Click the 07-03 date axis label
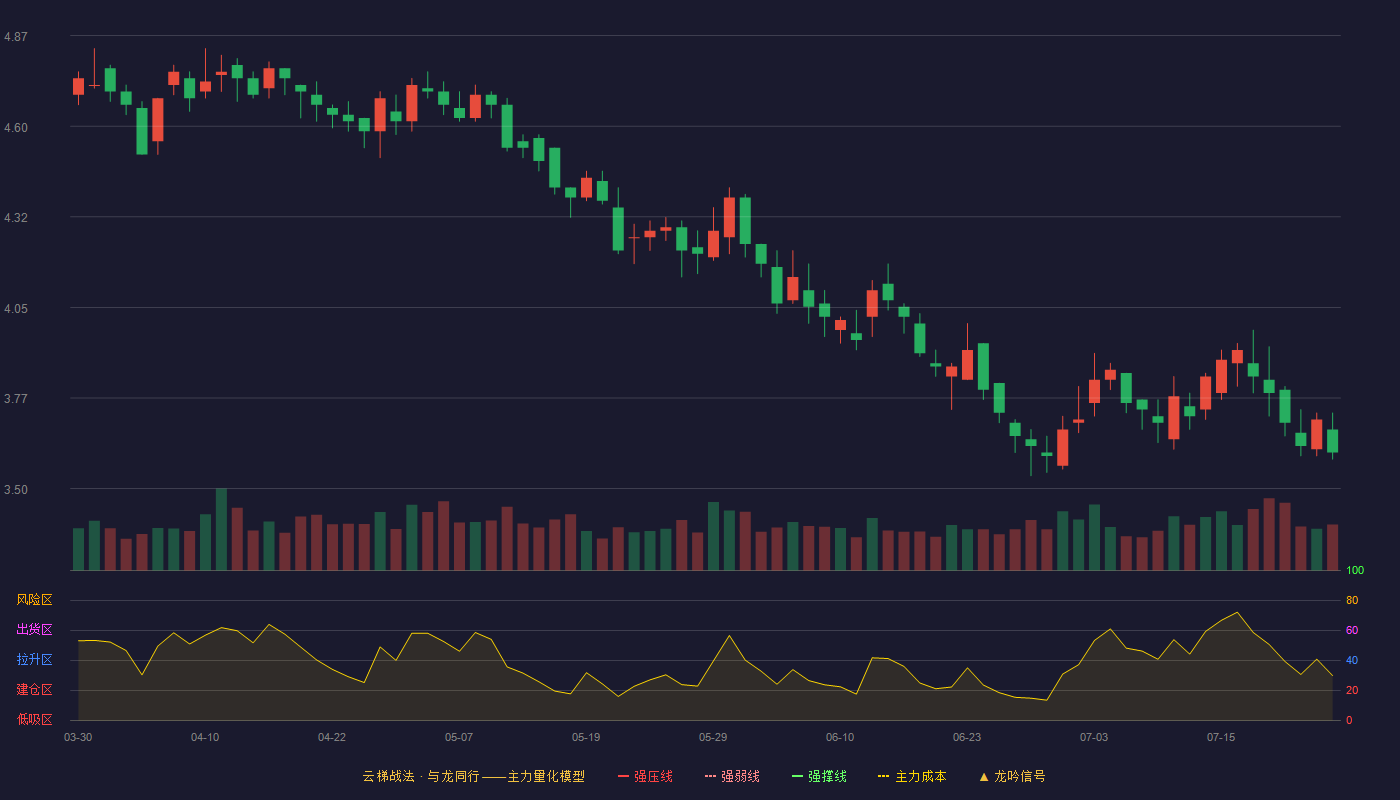Image resolution: width=1400 pixels, height=800 pixels. [x=1094, y=737]
